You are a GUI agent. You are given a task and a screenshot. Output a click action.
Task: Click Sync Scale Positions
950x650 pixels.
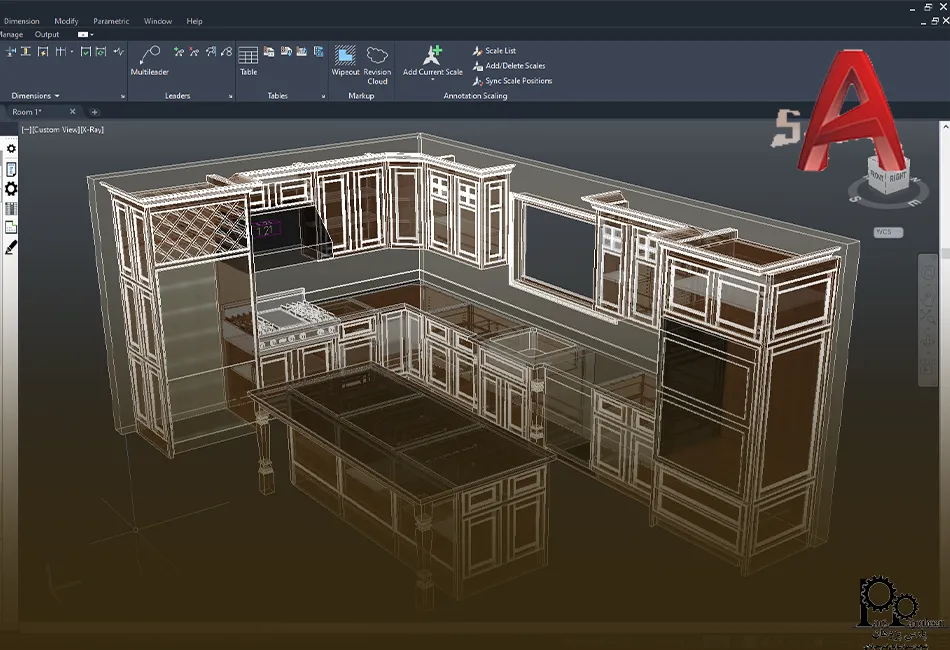[517, 81]
